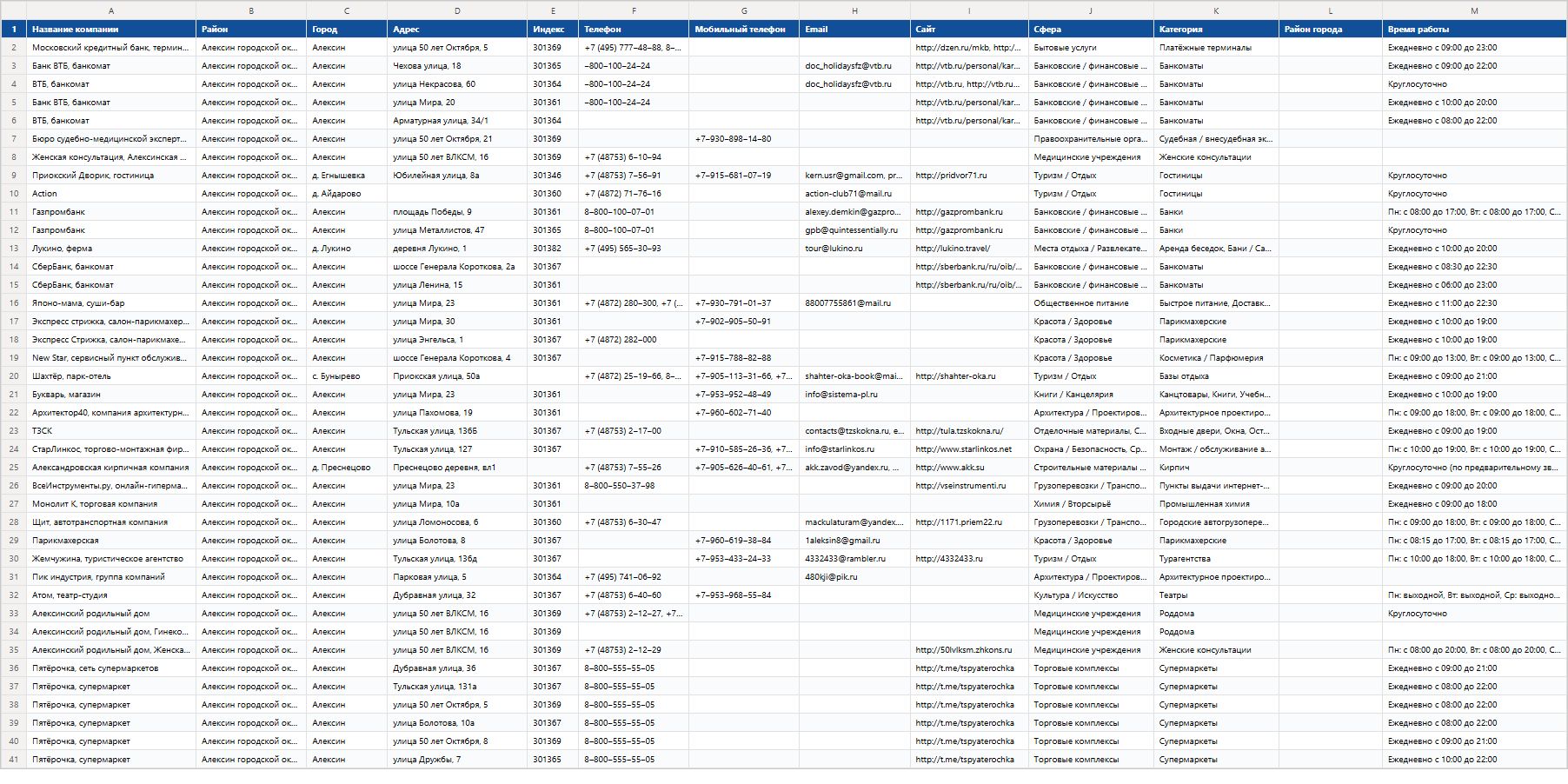Select row 20 by its row number
This screenshot has width=1568, height=784.
pos(14,376)
